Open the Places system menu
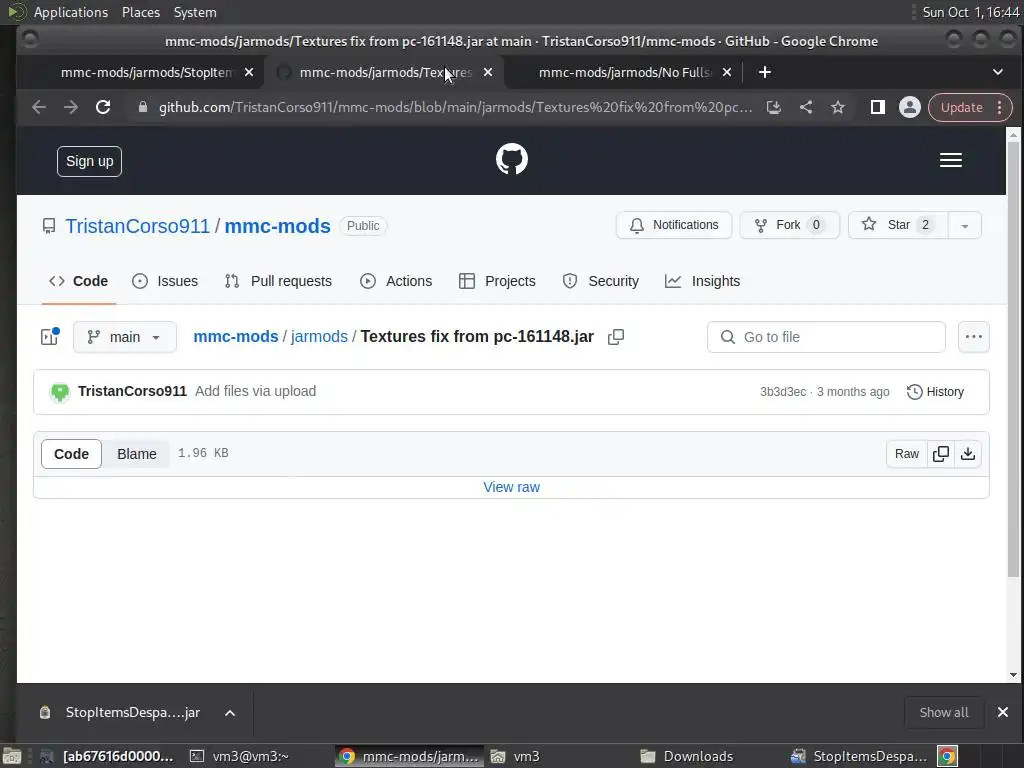Screen dimensions: 1024x768 (x=140, y=12)
